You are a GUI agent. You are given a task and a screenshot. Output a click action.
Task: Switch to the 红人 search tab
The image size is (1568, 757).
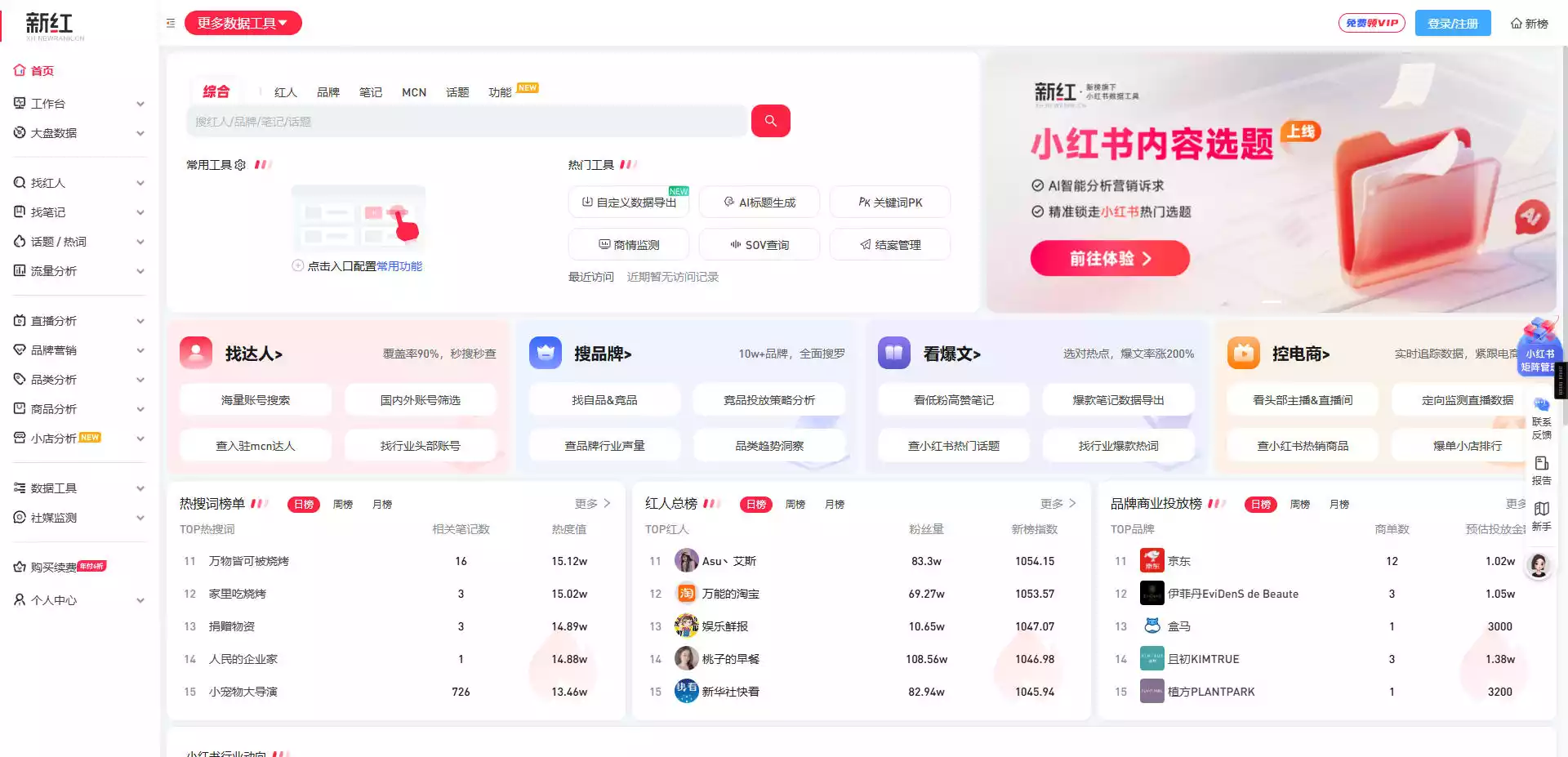(286, 92)
